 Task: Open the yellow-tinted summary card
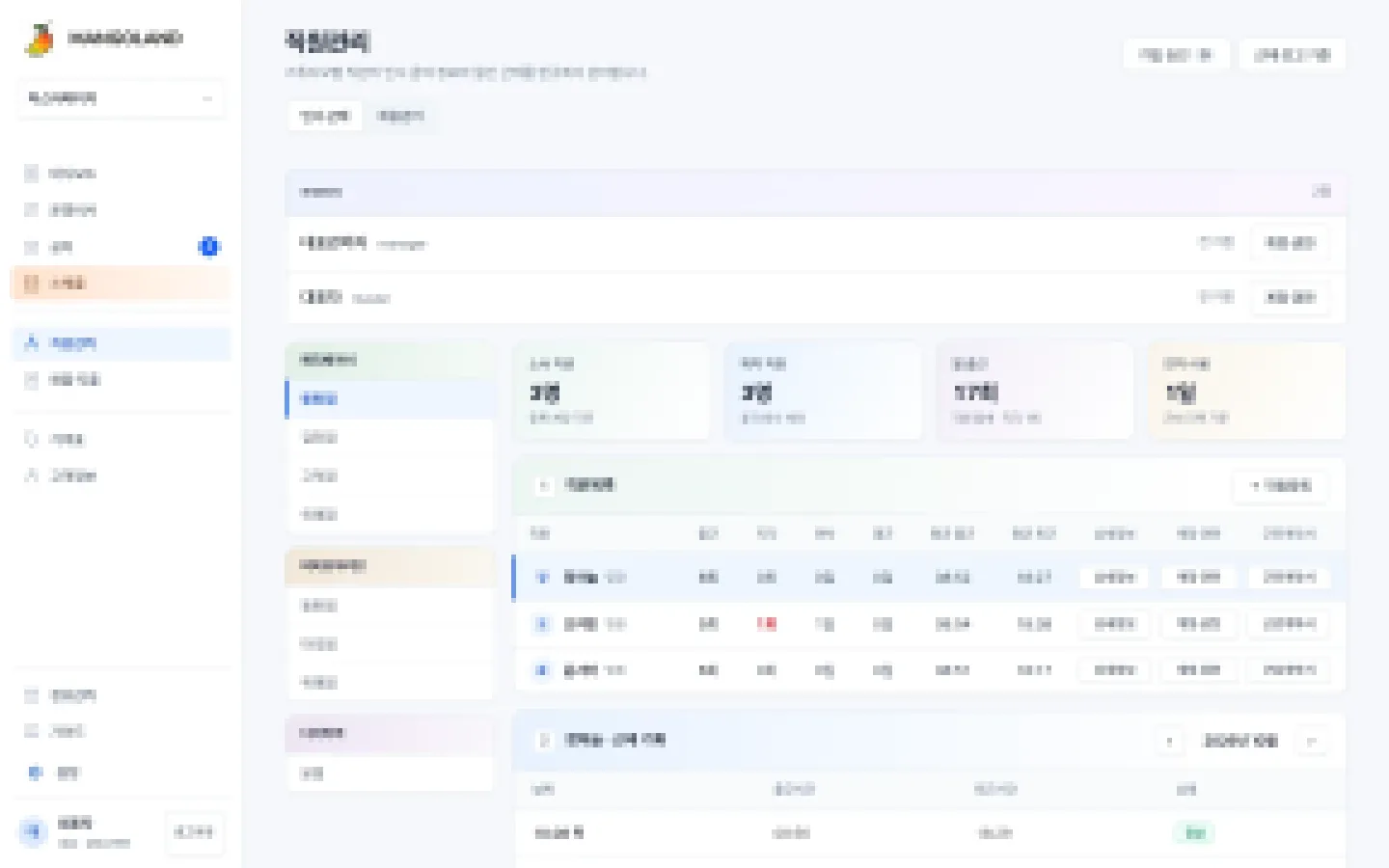pyautogui.click(x=1246, y=391)
